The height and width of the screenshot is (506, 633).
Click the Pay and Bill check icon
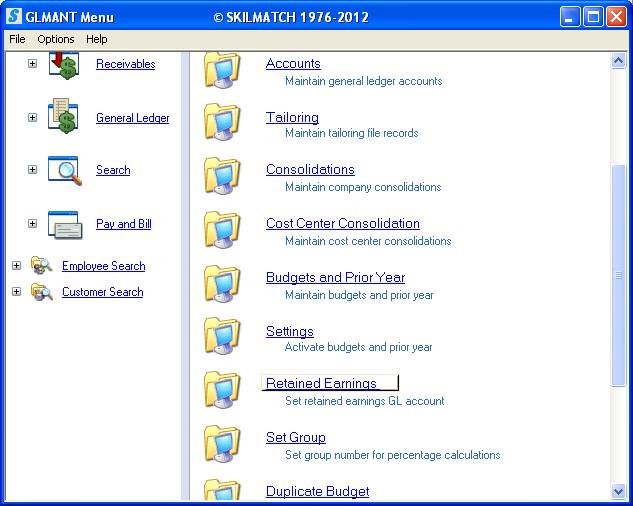(65, 225)
